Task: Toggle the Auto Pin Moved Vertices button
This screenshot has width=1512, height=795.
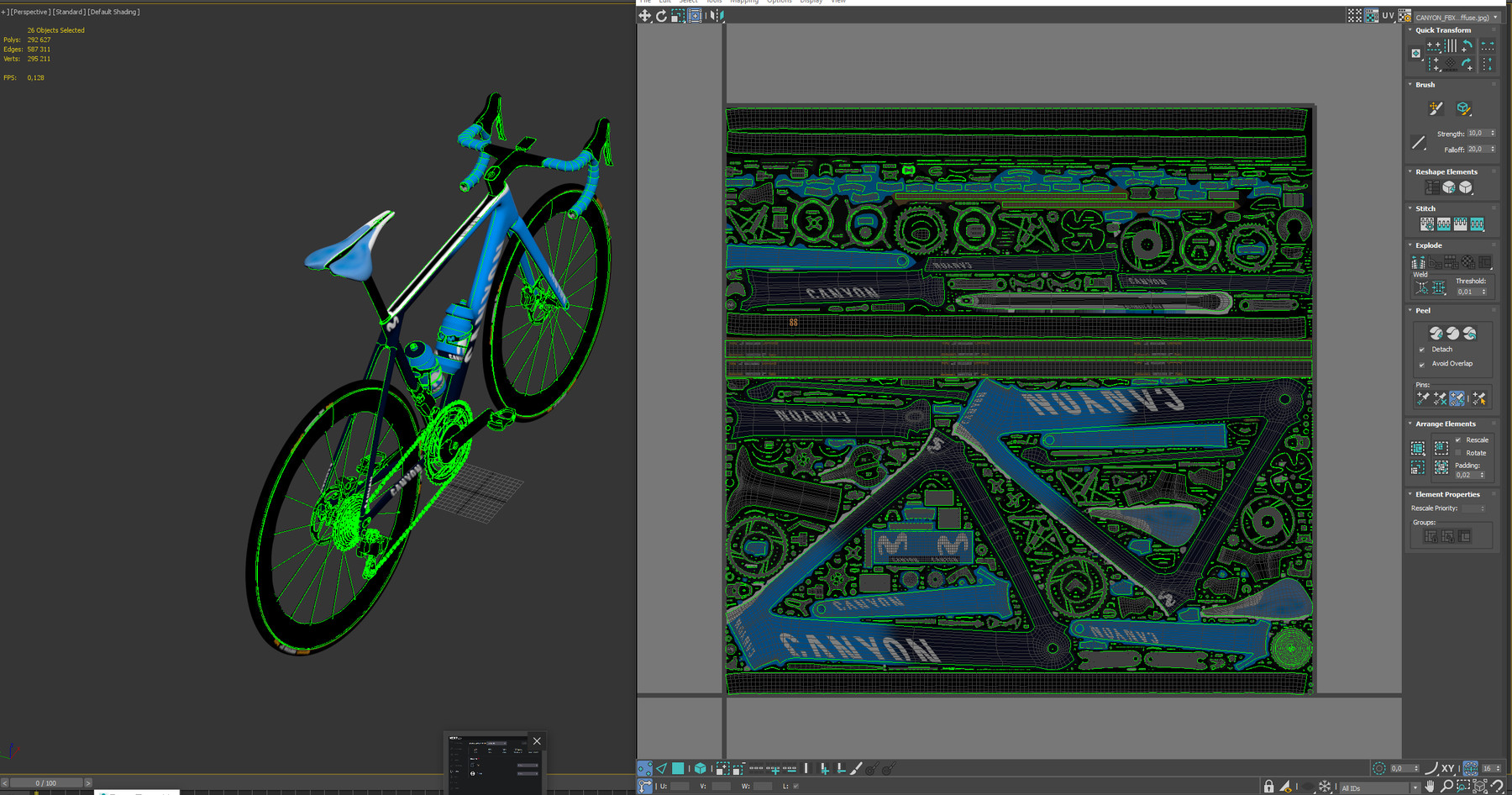Action: [x=1457, y=398]
